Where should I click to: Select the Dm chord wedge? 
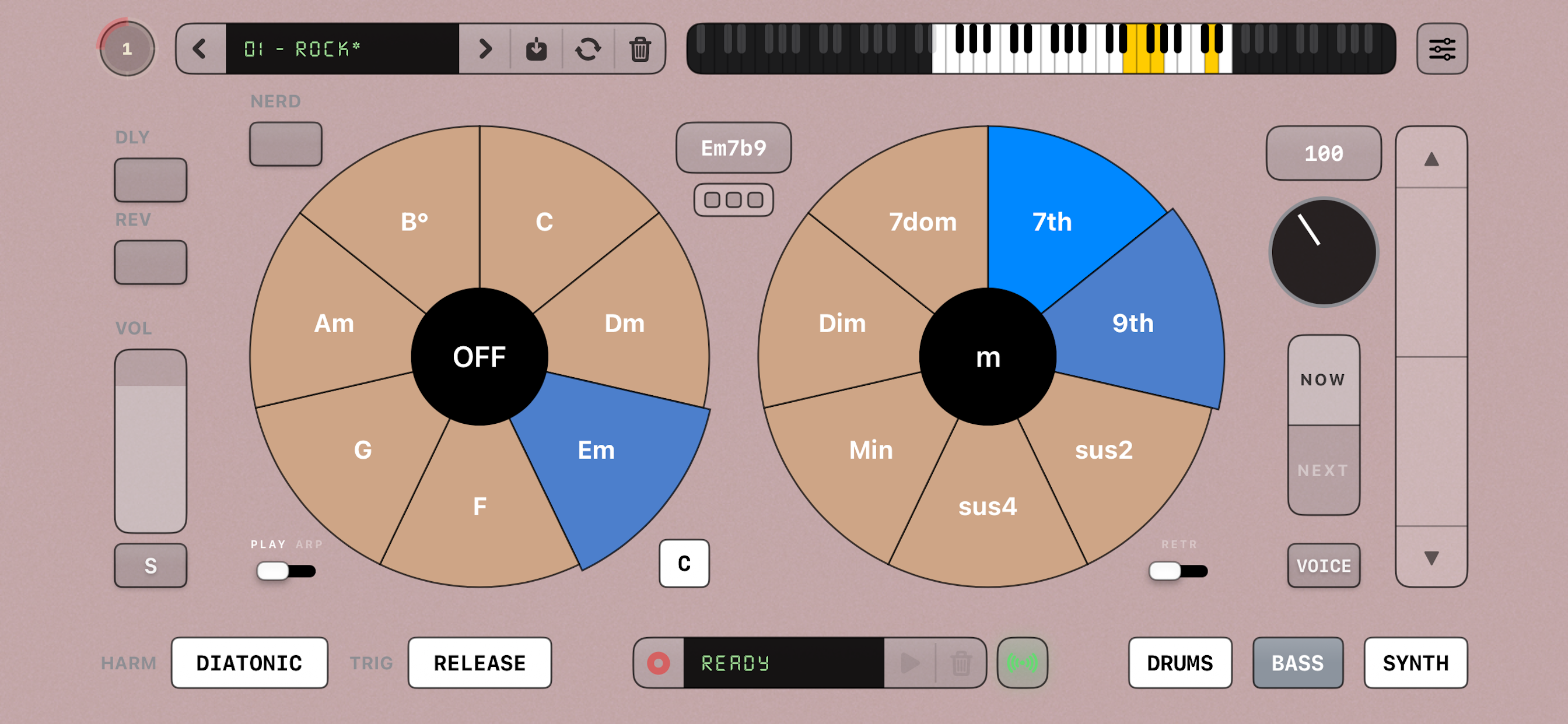[625, 323]
